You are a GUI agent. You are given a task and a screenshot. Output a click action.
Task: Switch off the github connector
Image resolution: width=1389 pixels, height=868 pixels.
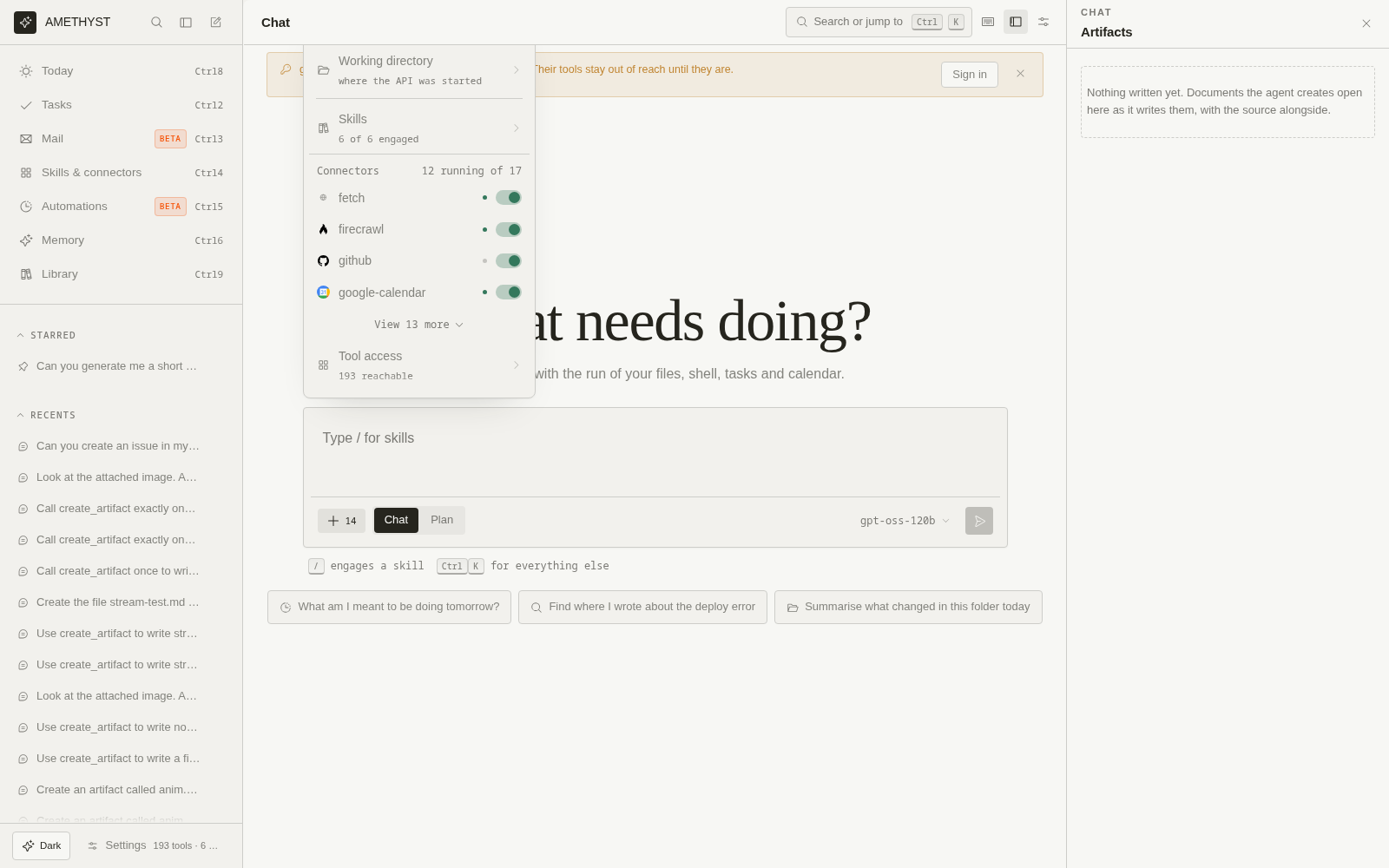[x=508, y=260]
